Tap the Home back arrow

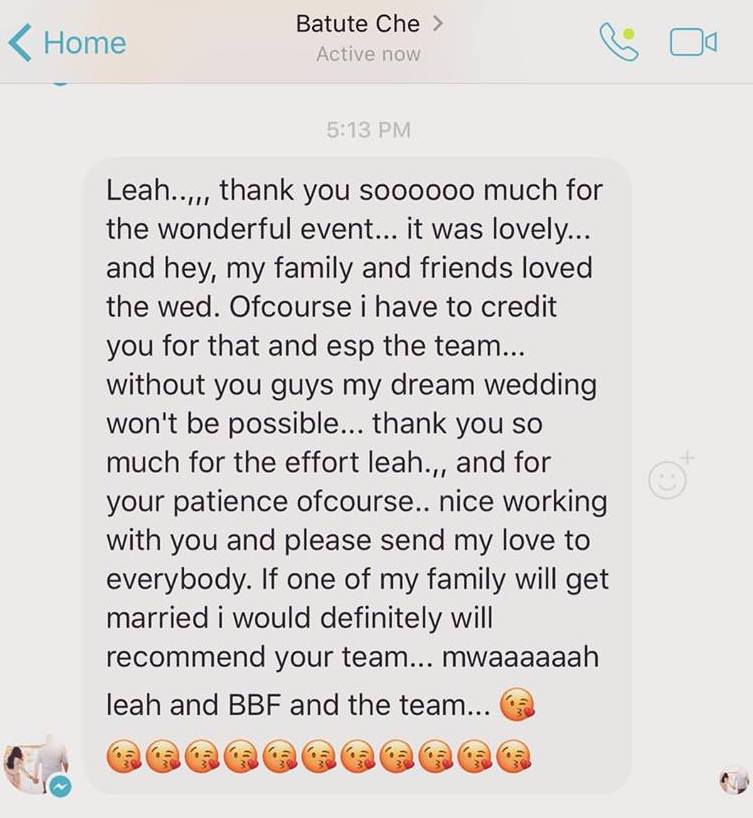20,43
